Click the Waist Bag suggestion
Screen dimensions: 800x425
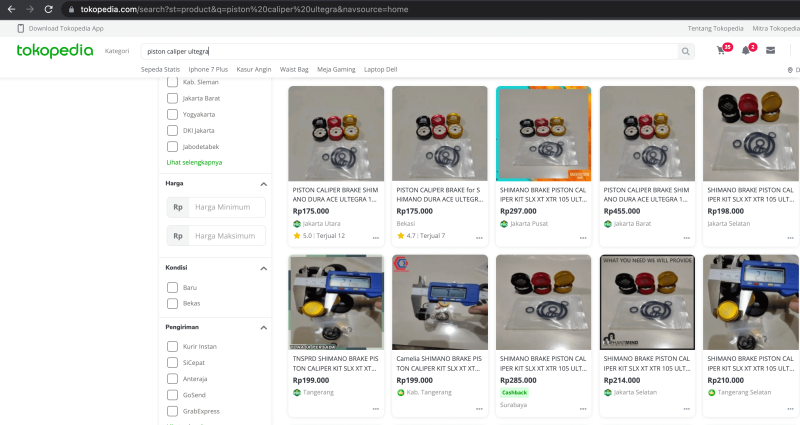click(x=294, y=69)
